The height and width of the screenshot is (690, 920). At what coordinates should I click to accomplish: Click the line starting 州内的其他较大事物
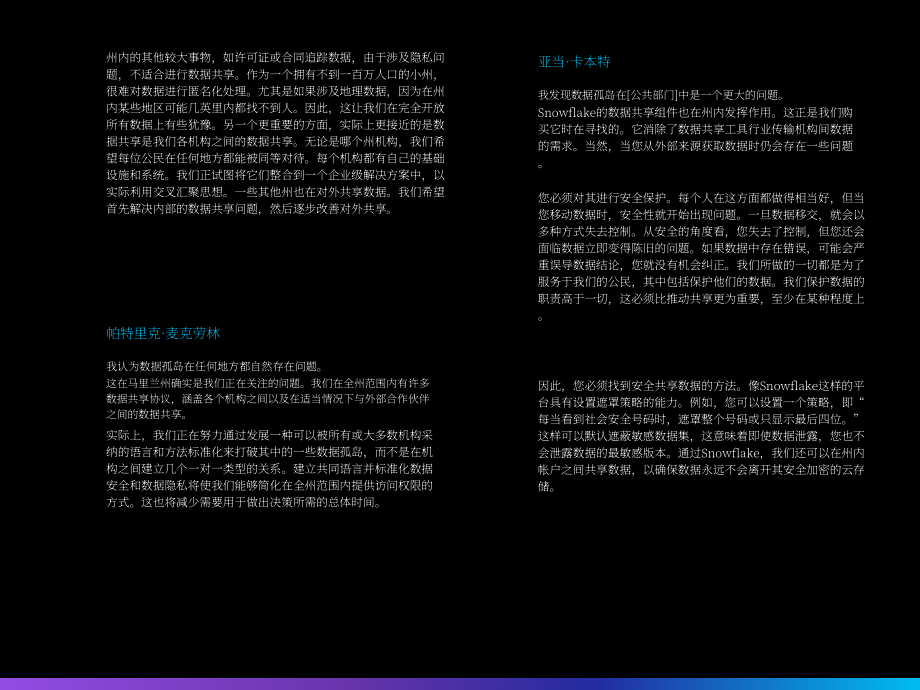click(275, 58)
